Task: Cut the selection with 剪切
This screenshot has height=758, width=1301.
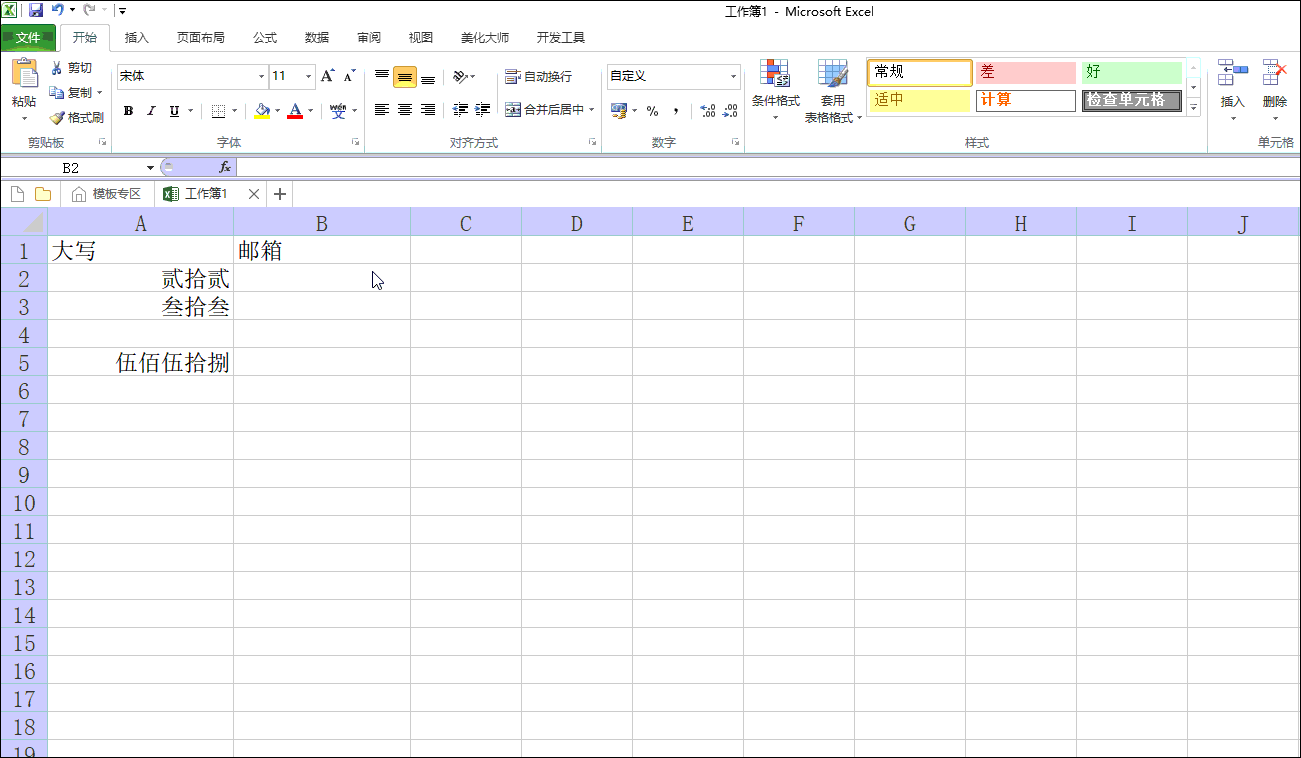Action: (71, 68)
